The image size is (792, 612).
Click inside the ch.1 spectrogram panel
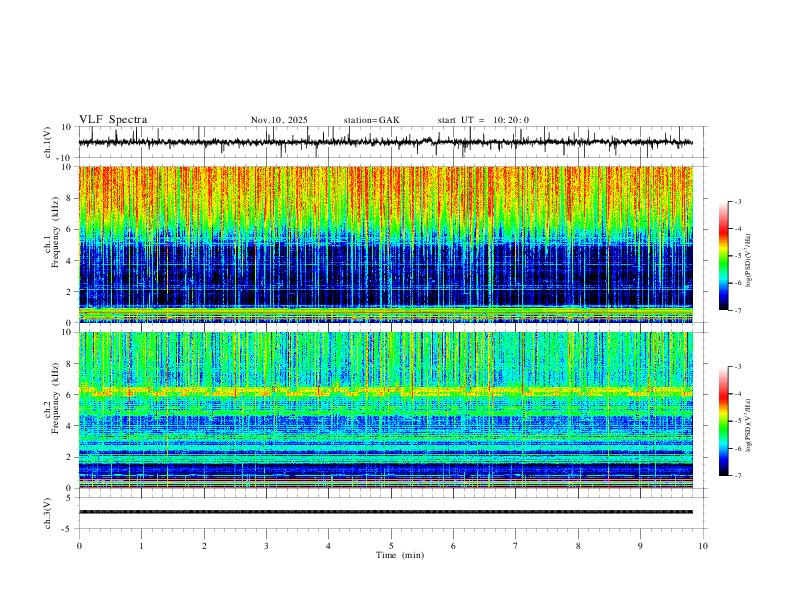click(x=385, y=244)
